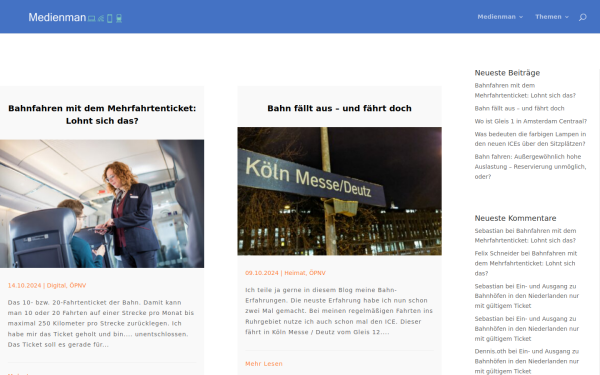Click excerpt starting Das 10- bzw. 20-Fahrtenticket

(x=101, y=323)
